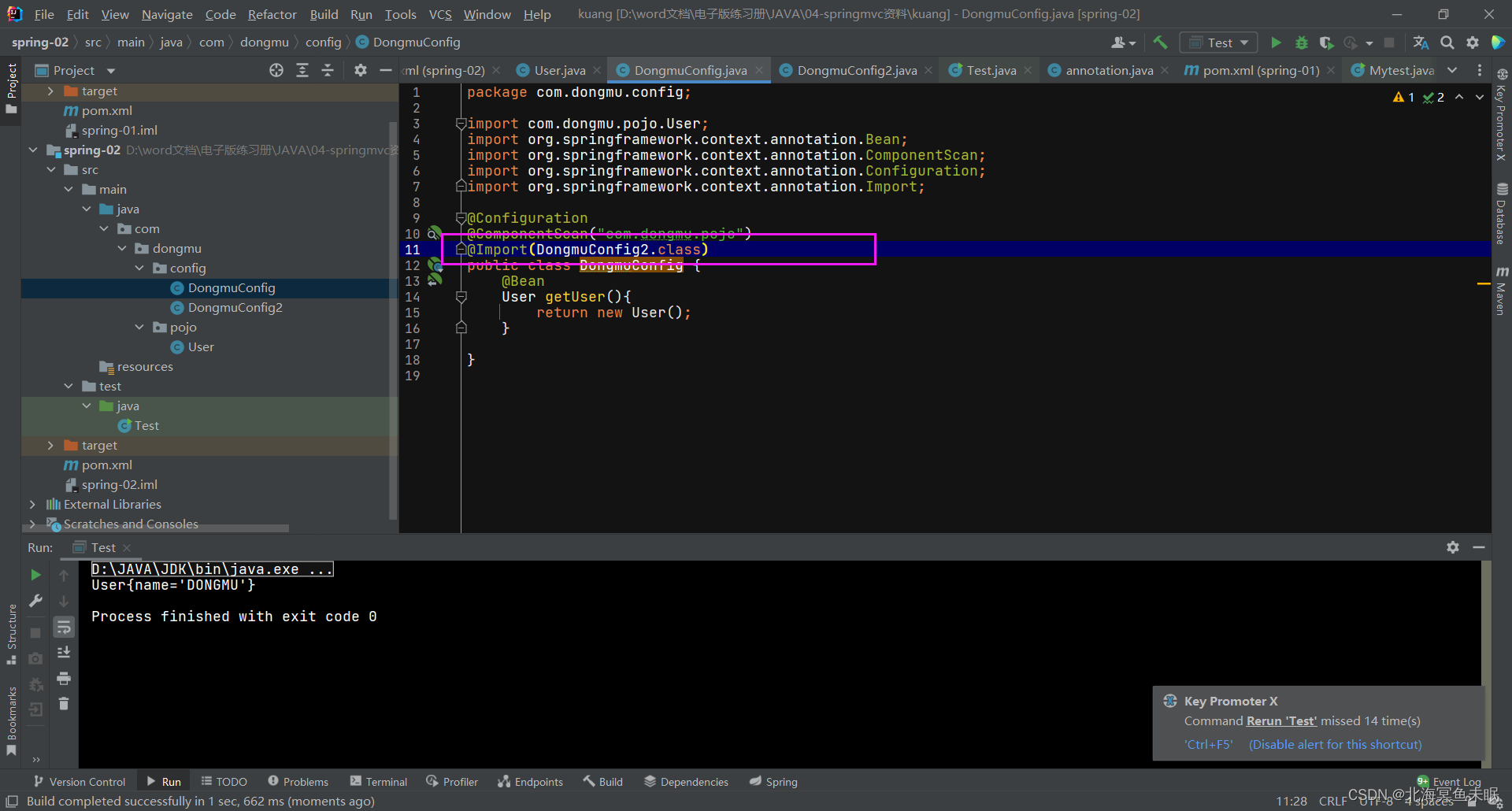
Task: Collapse the src folder
Action: (51, 169)
